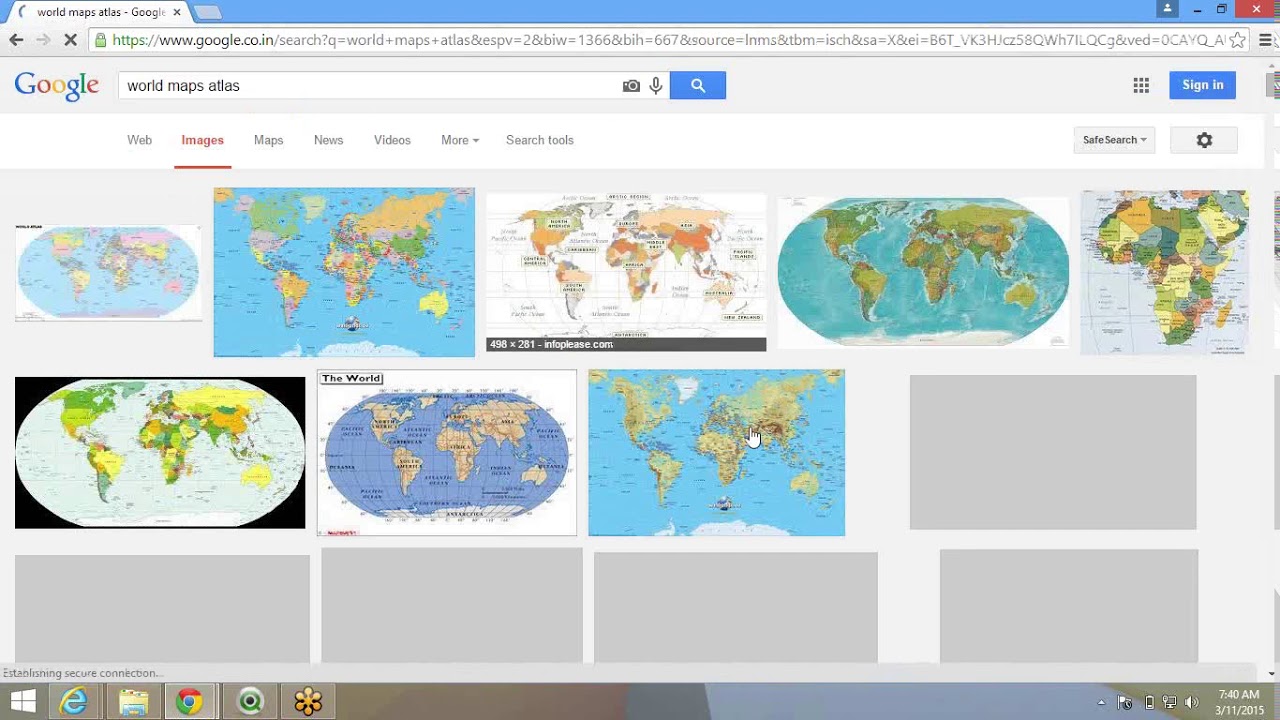This screenshot has width=1280, height=720.
Task: Go back with the browser back arrow
Action: tap(16, 40)
